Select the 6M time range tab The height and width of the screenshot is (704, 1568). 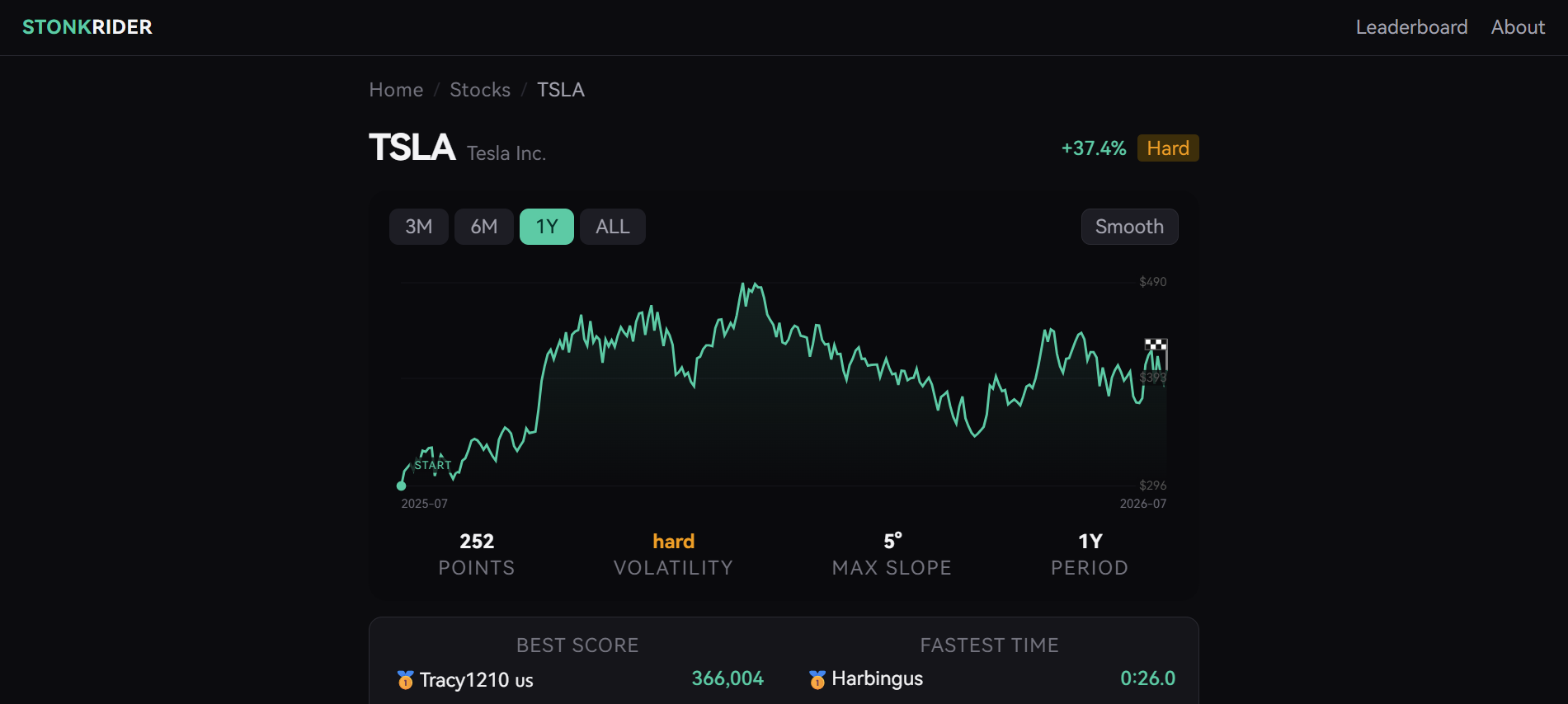pos(484,227)
